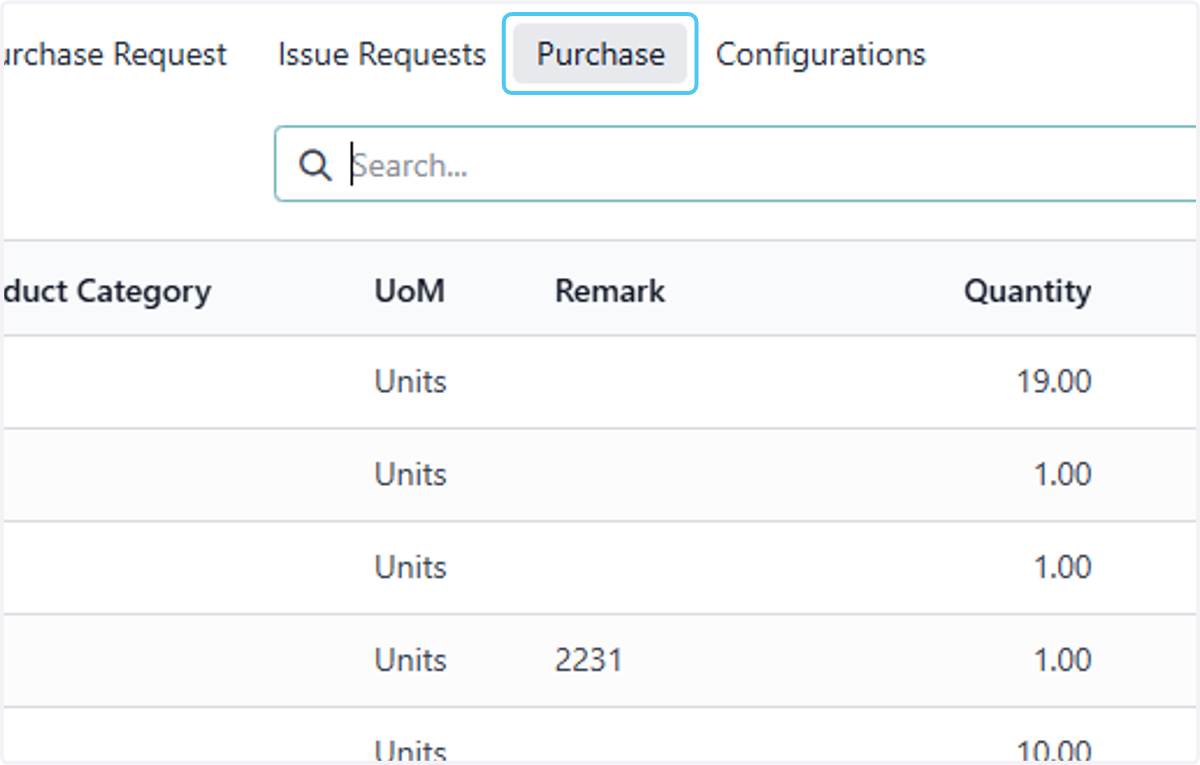Viewport: 1200px width, 765px height.
Task: Sort by Remark column header
Action: pyautogui.click(x=610, y=291)
